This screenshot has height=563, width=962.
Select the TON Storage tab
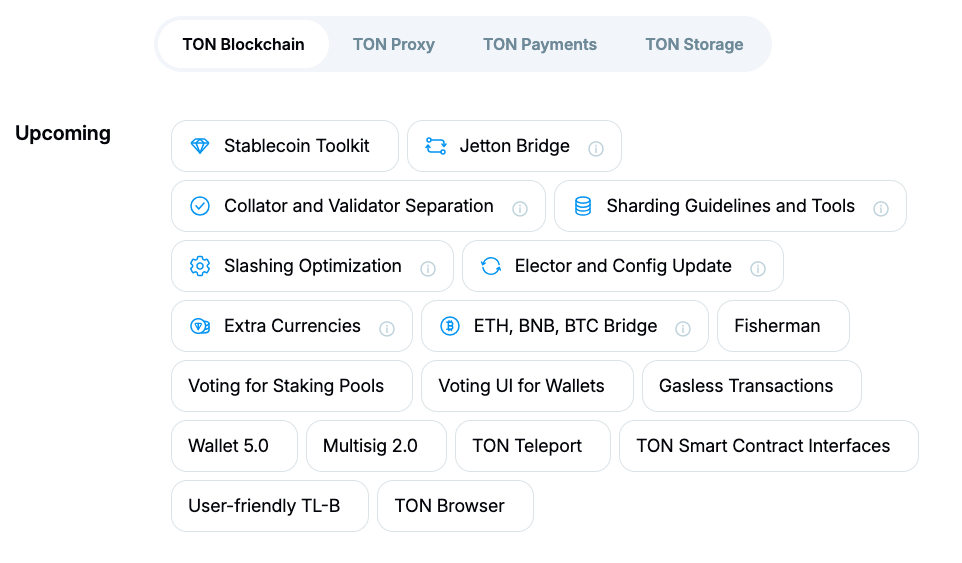tap(694, 44)
